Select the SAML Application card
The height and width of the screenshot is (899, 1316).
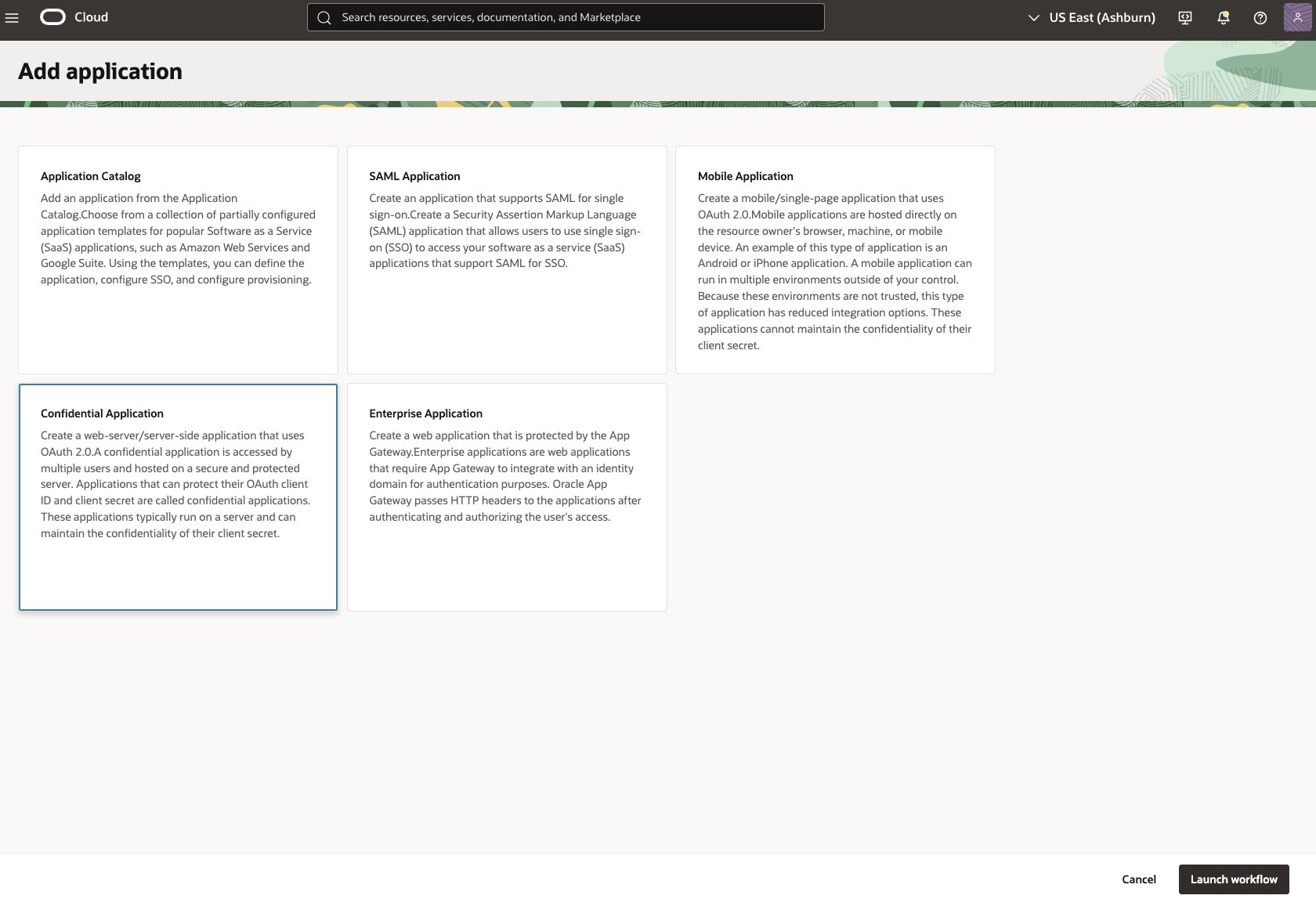pyautogui.click(x=506, y=259)
